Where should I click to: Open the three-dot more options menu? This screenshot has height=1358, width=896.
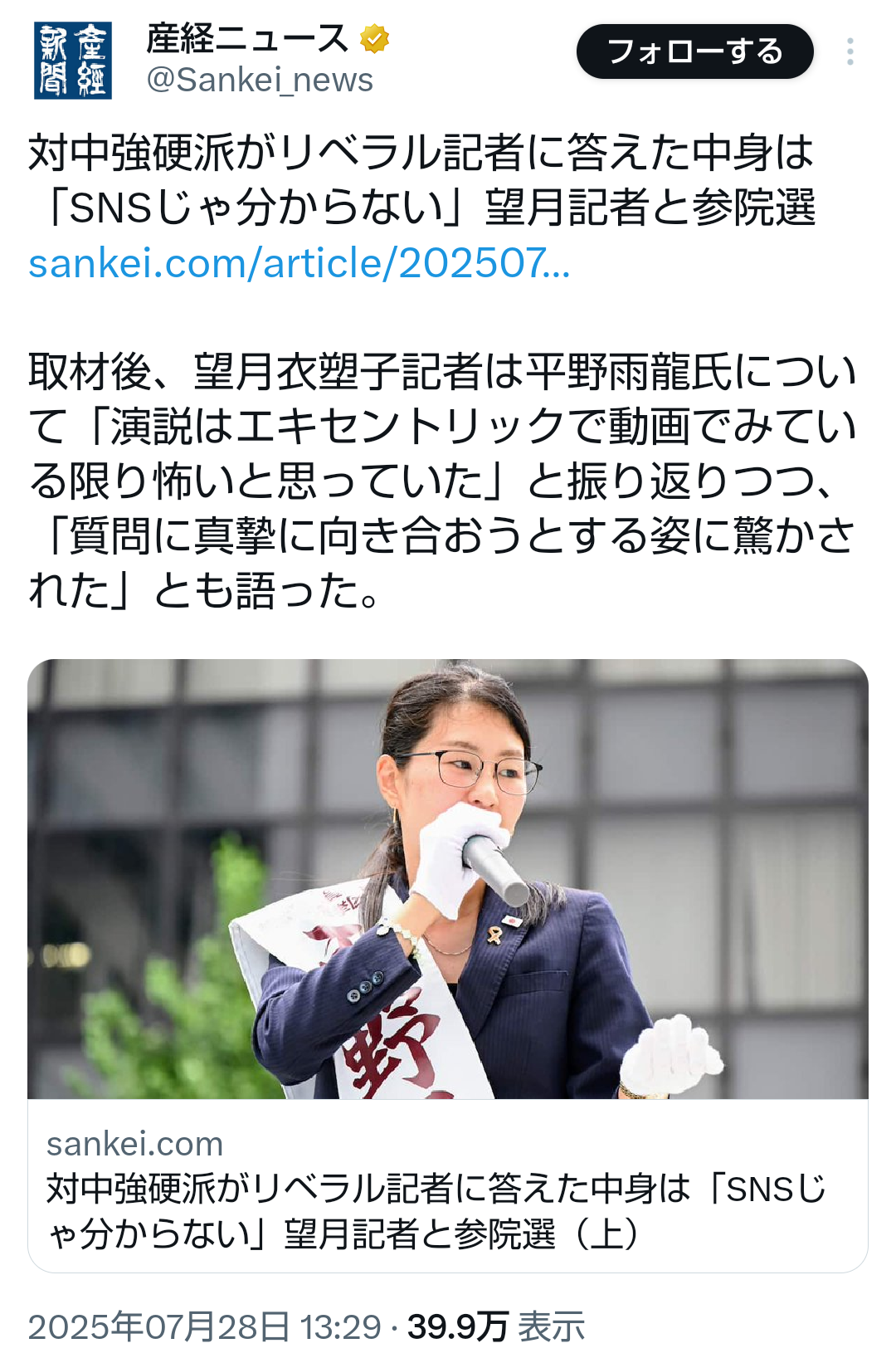pos(850,51)
